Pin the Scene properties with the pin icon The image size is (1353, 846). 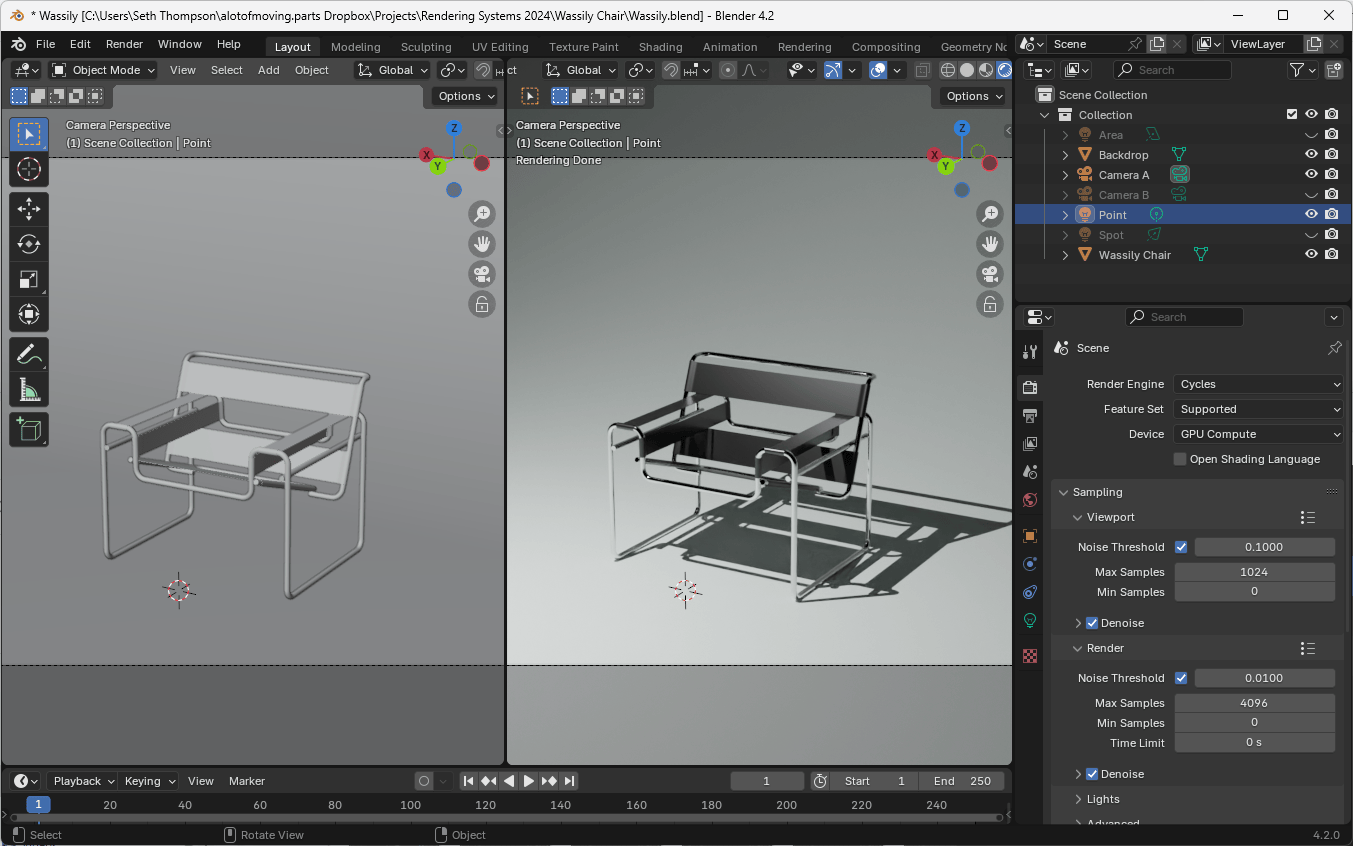1334,348
